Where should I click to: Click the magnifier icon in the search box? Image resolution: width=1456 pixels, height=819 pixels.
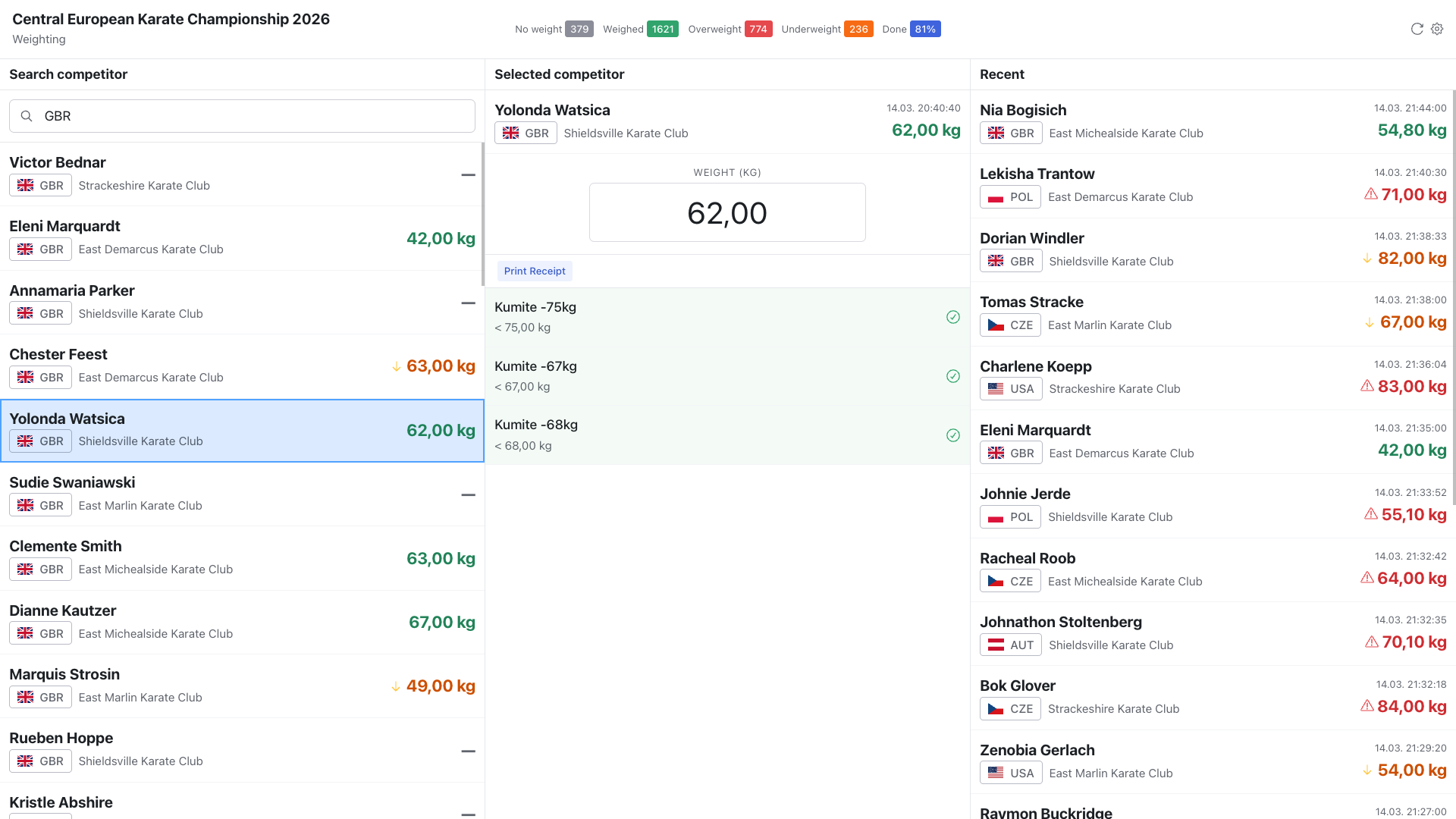coord(27,115)
